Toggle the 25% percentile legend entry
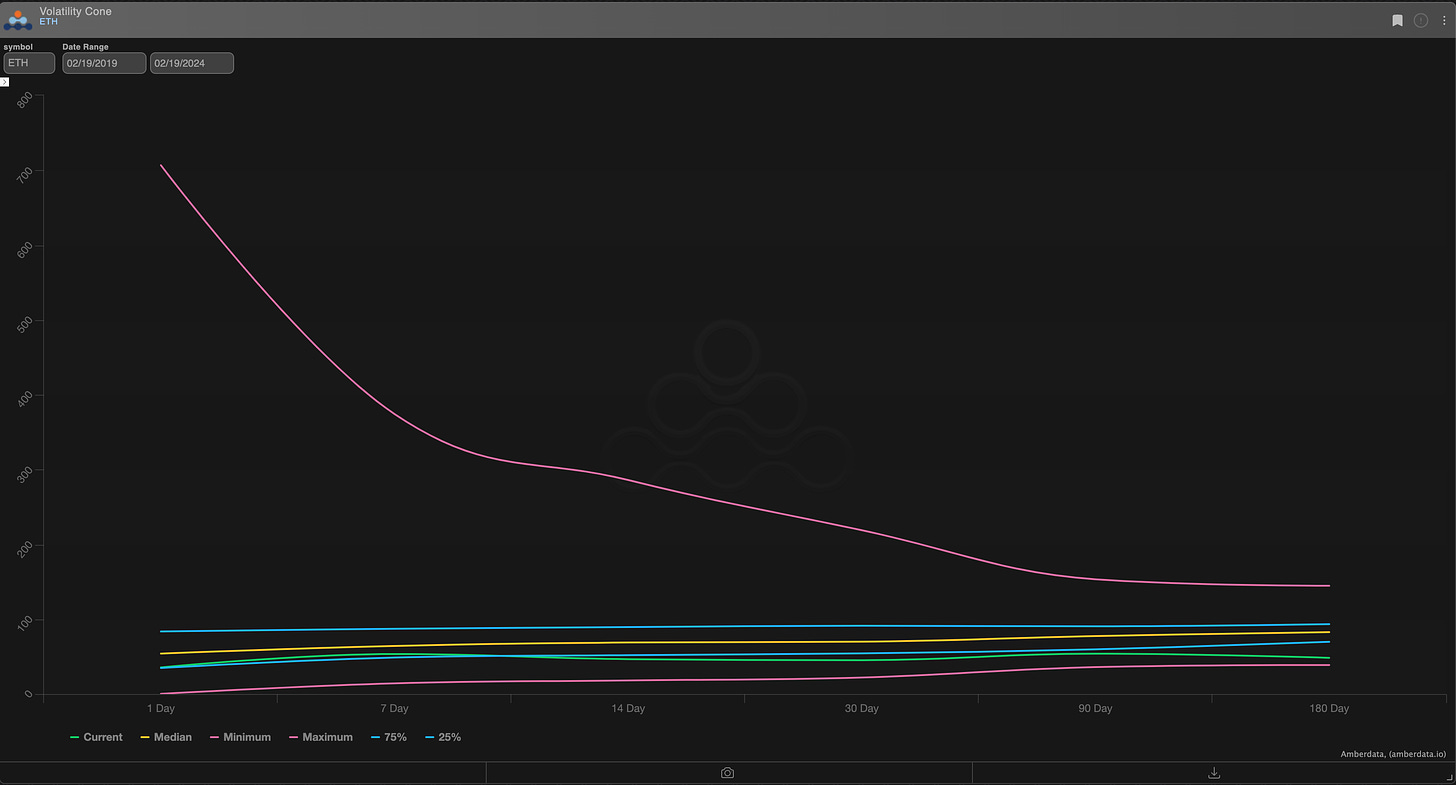 443,737
